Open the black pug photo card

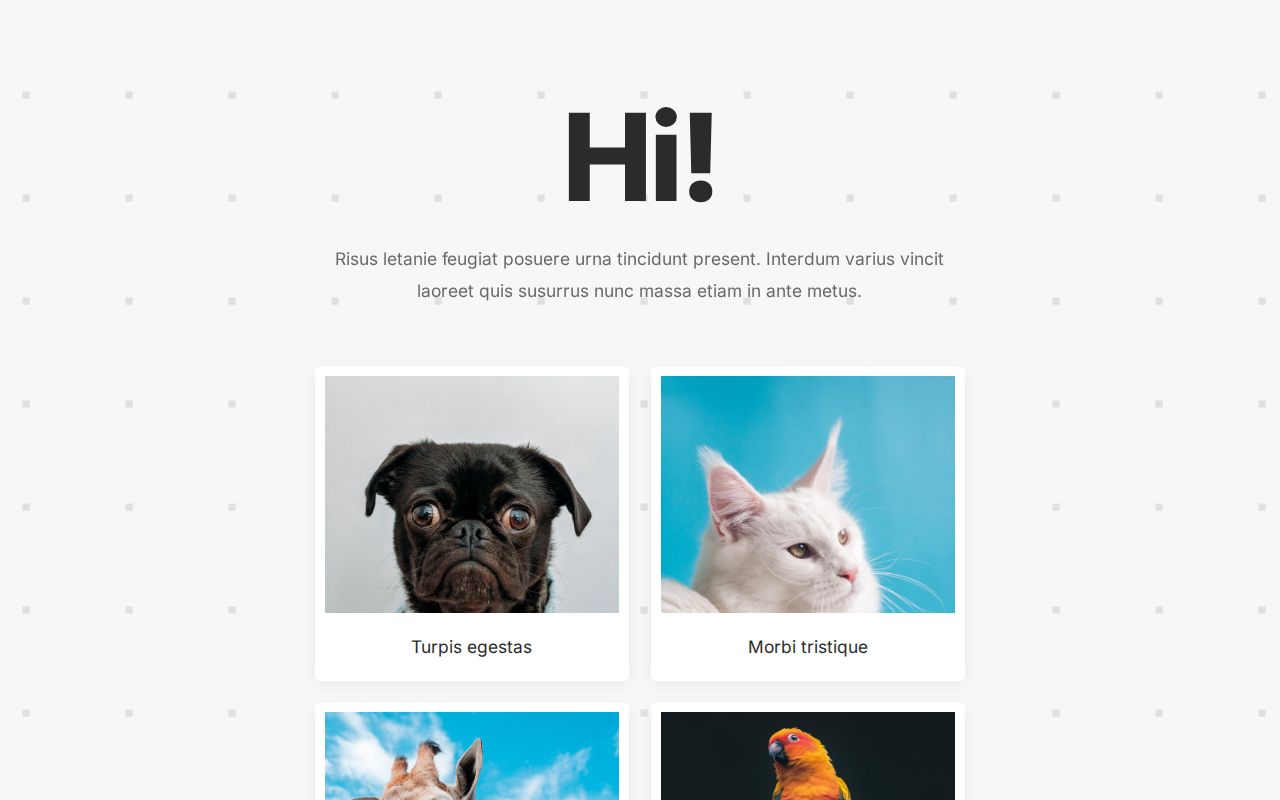click(472, 523)
